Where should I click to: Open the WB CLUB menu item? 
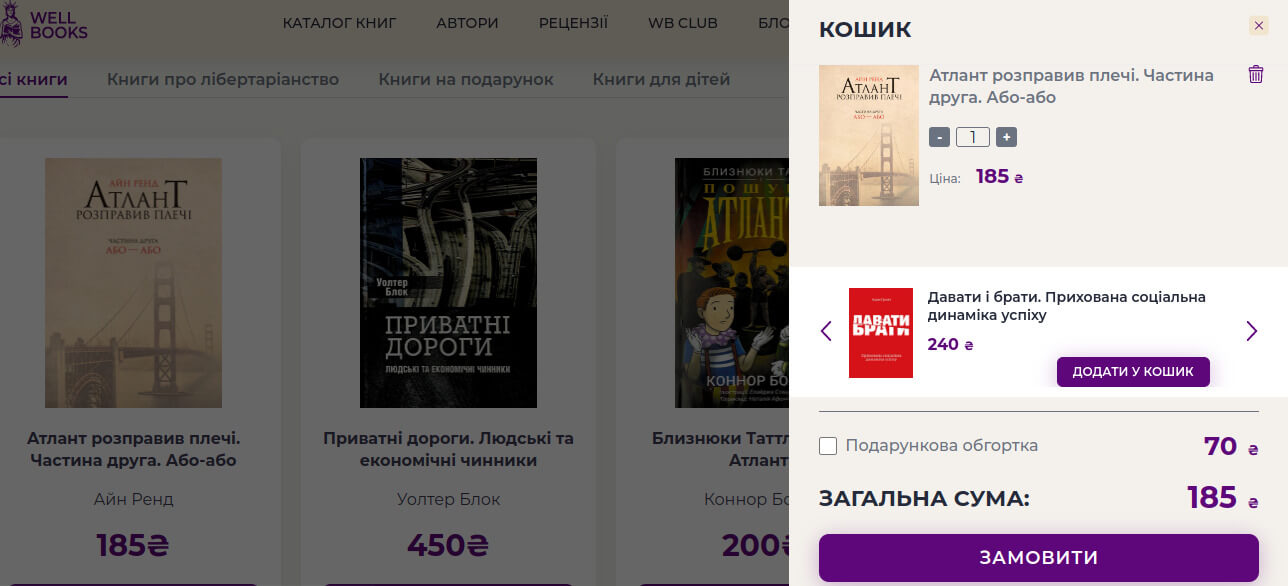pos(683,23)
